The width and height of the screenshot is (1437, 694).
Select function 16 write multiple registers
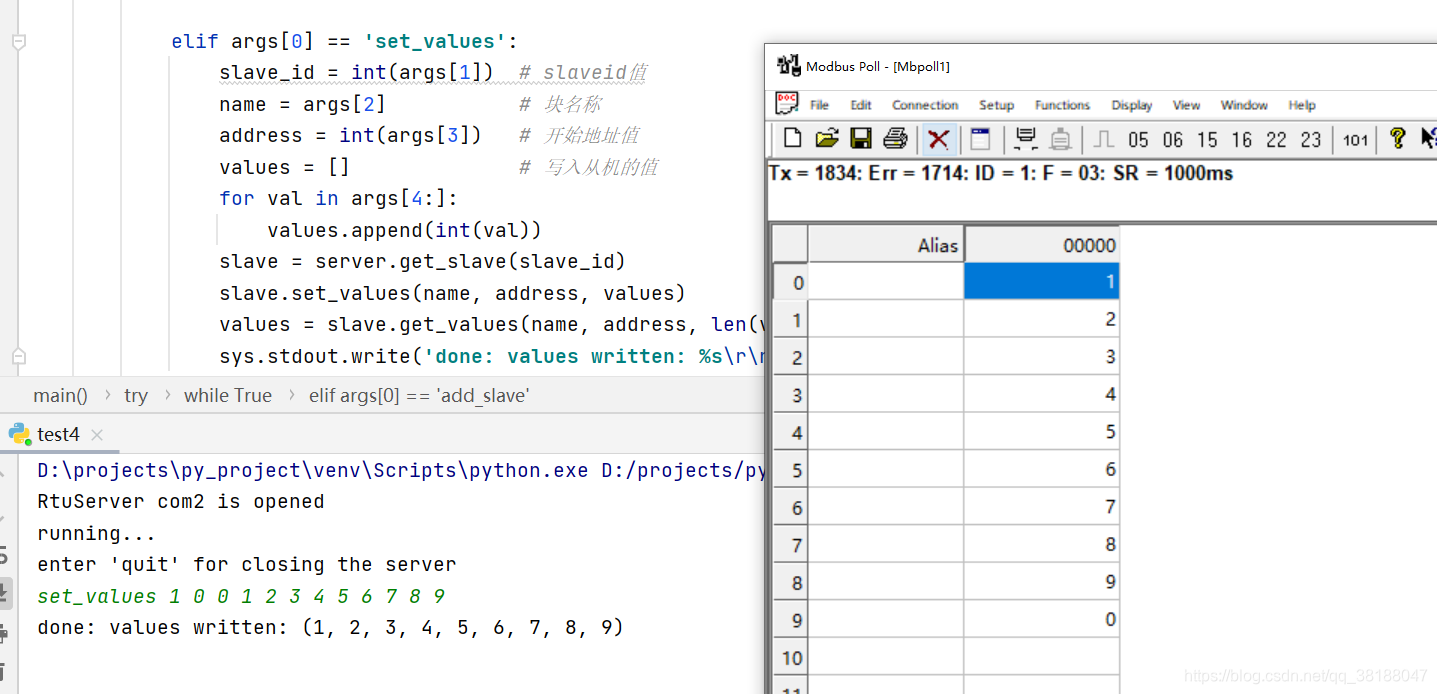point(1241,140)
